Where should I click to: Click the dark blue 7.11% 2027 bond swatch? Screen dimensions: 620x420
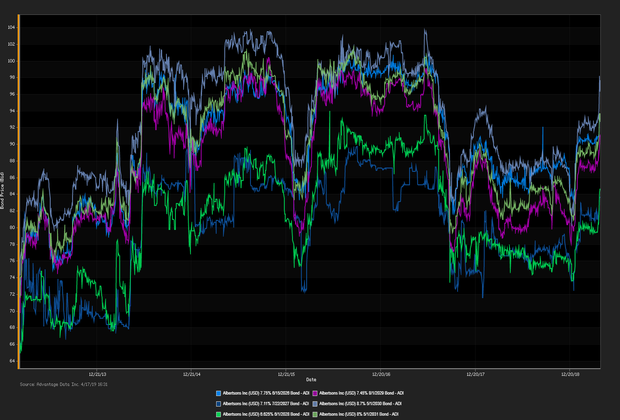[218, 404]
